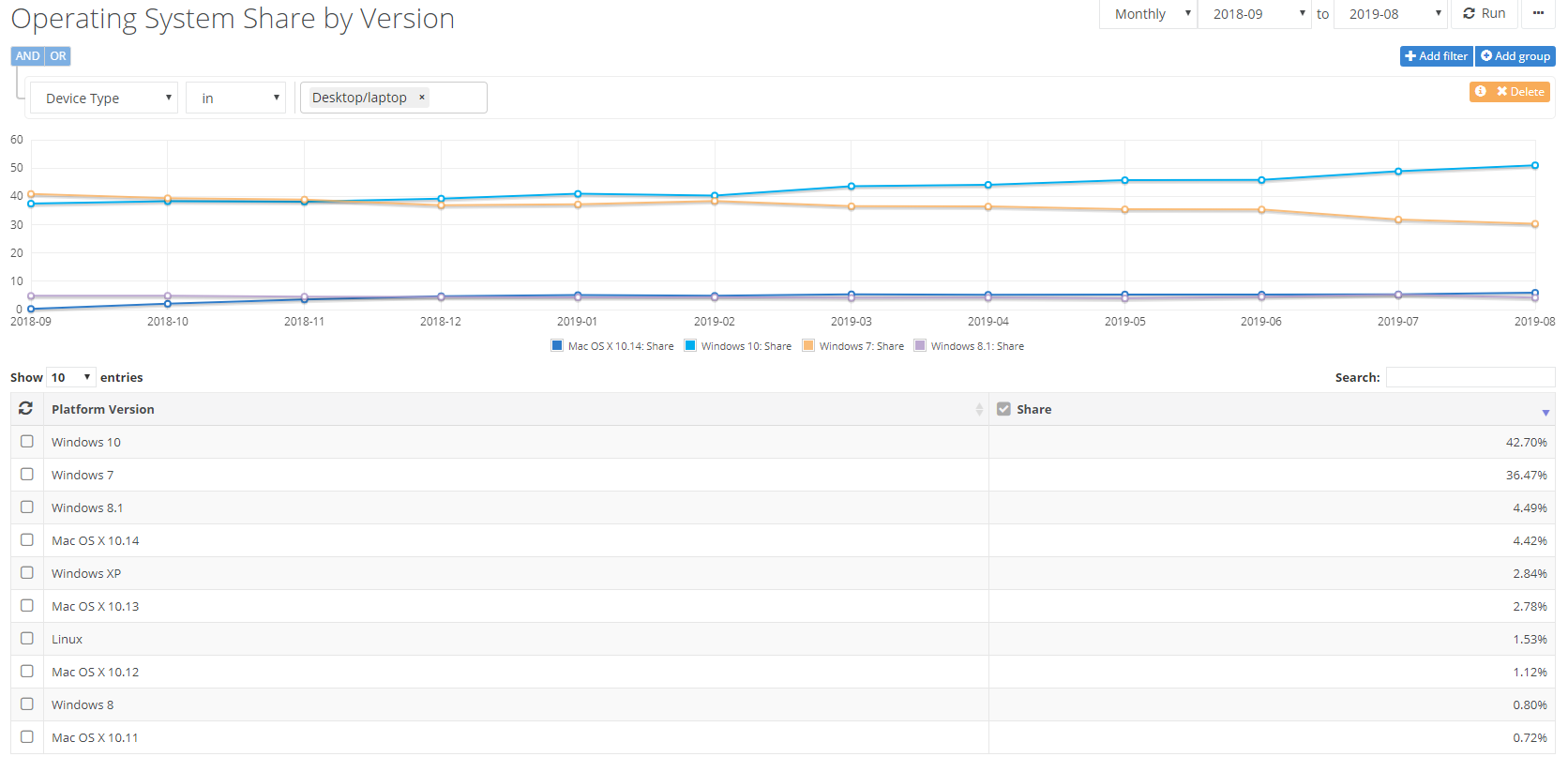1568x757 pixels.
Task: Click the Platform Version sort arrows
Action: coord(979,410)
